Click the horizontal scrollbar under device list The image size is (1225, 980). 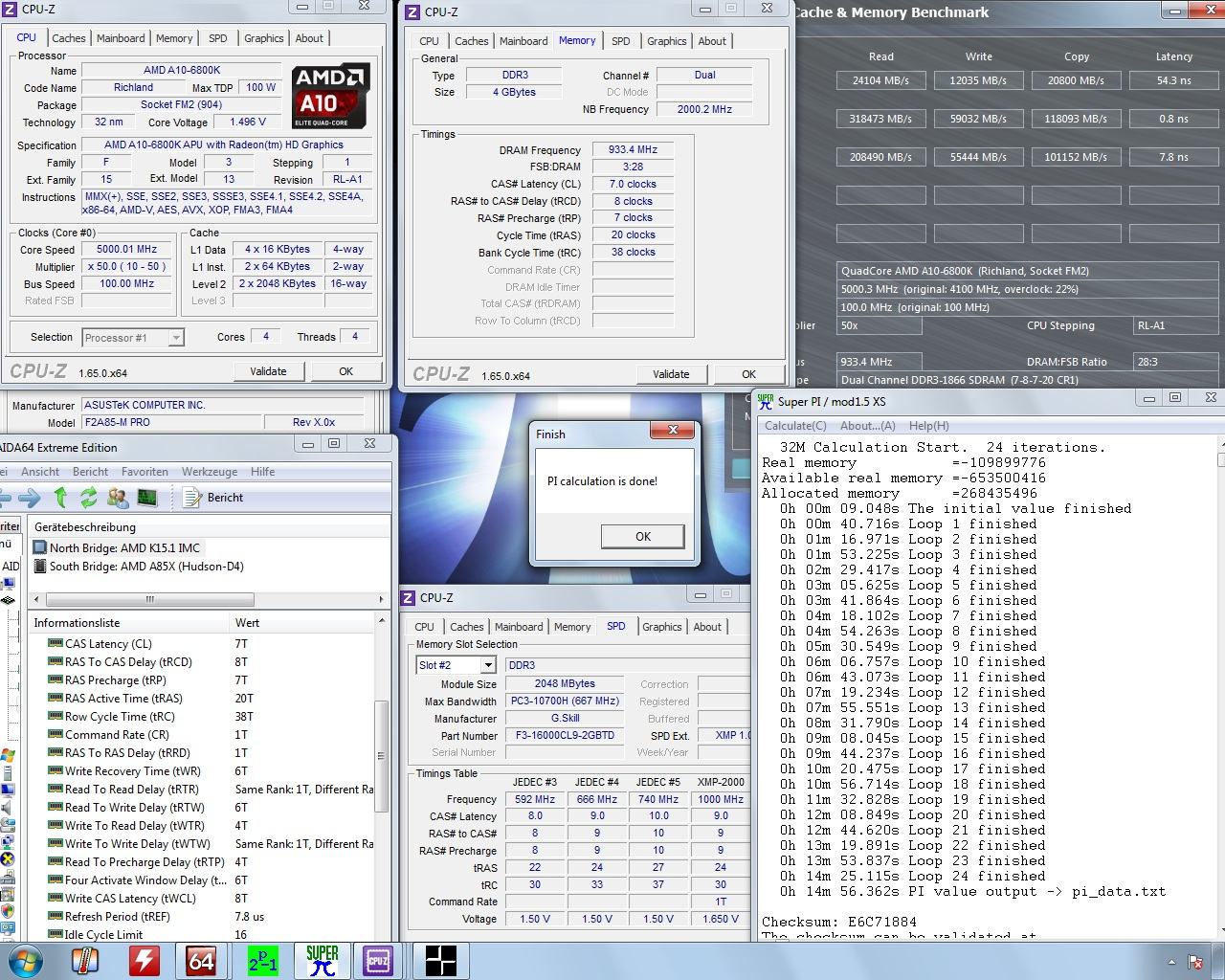[149, 599]
